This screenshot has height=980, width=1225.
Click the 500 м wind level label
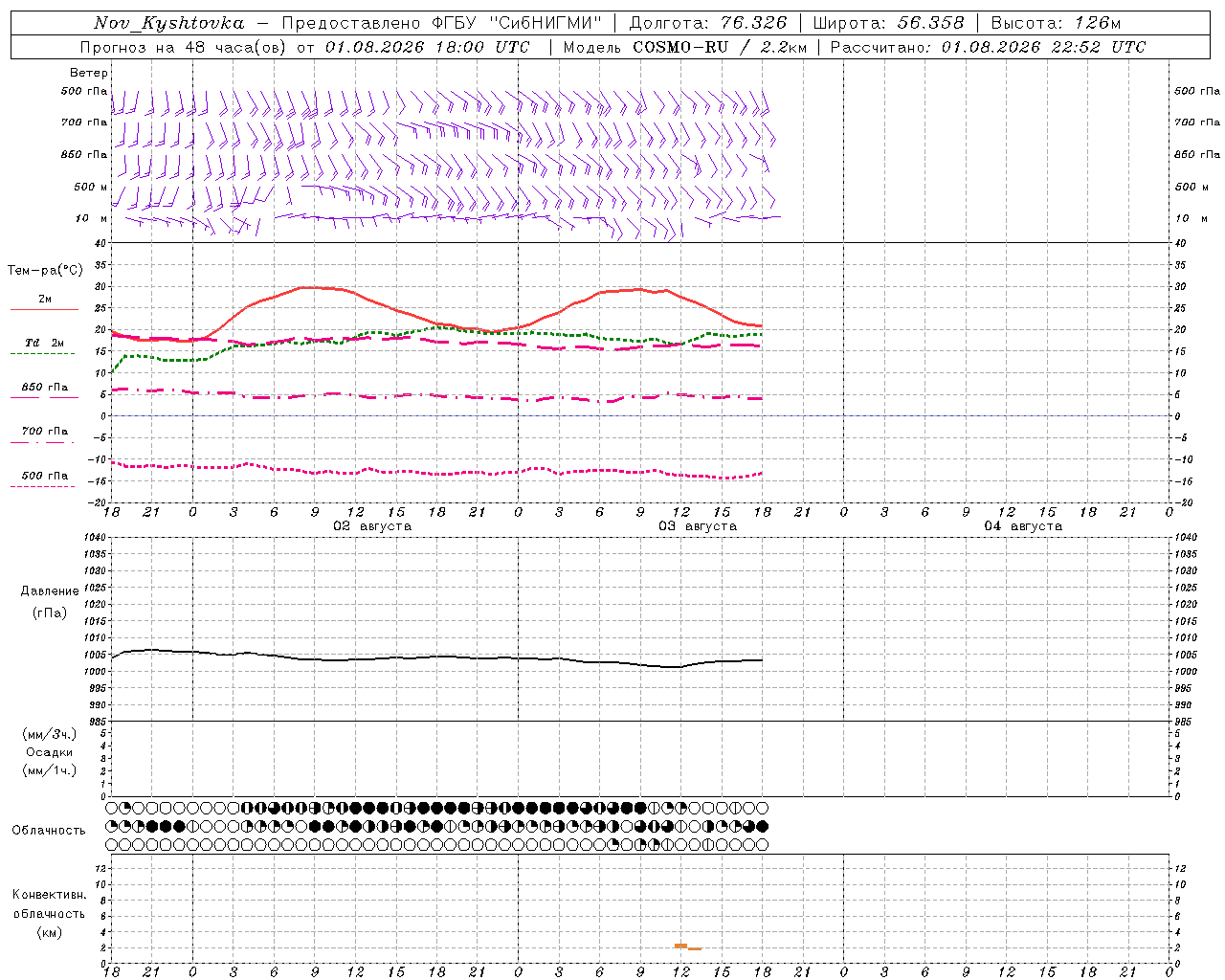coord(91,187)
